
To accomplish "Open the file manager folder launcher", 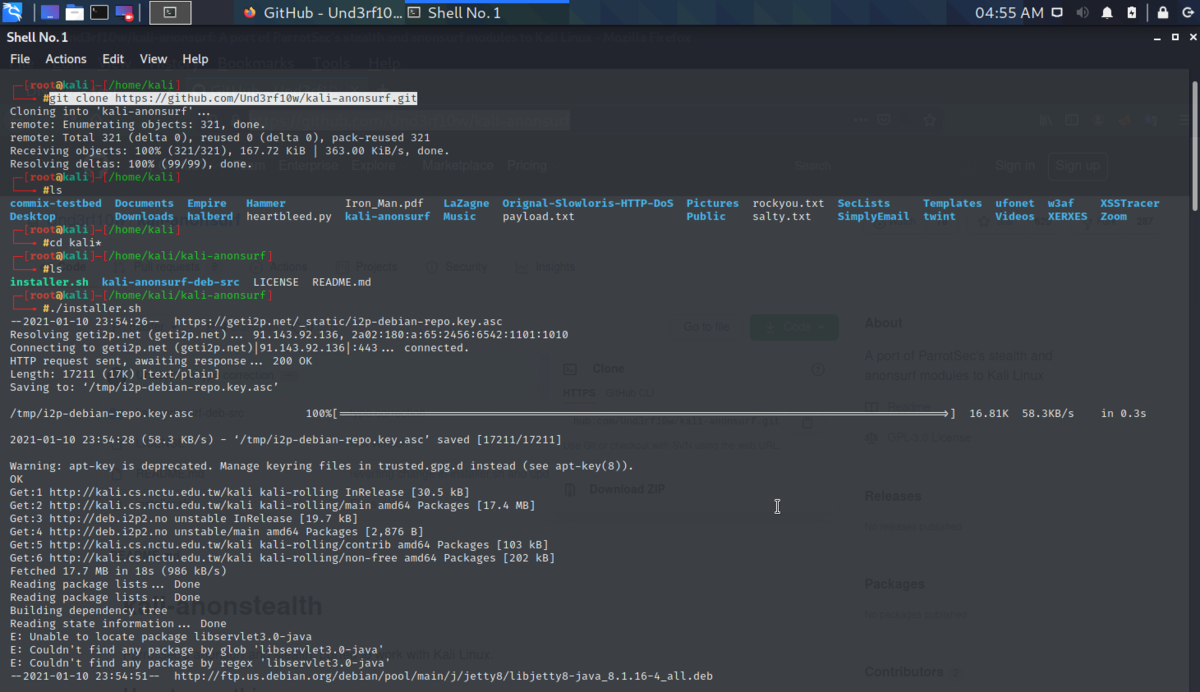I will (x=74, y=13).
